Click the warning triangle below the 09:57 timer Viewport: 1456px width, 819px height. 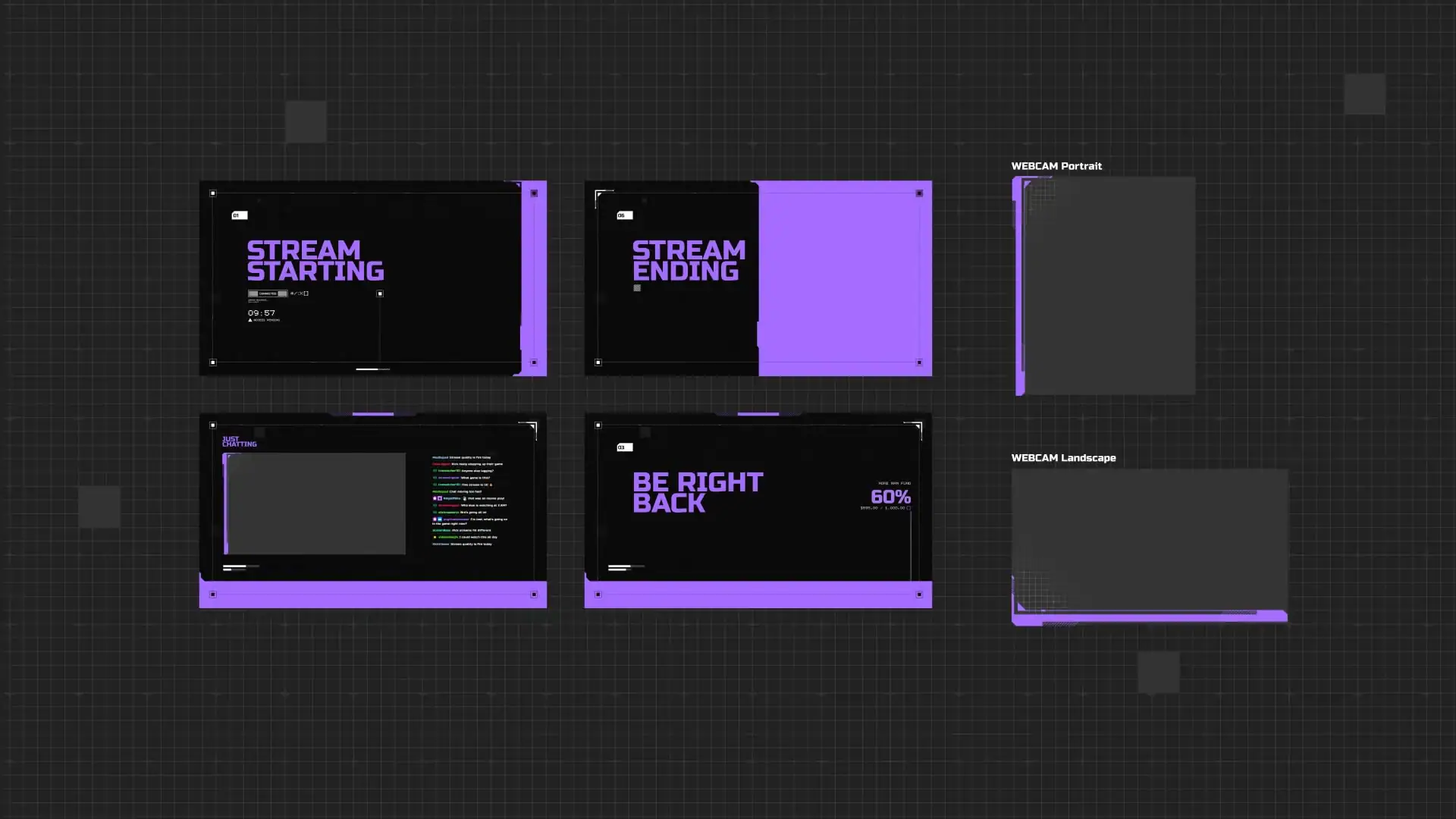[250, 320]
